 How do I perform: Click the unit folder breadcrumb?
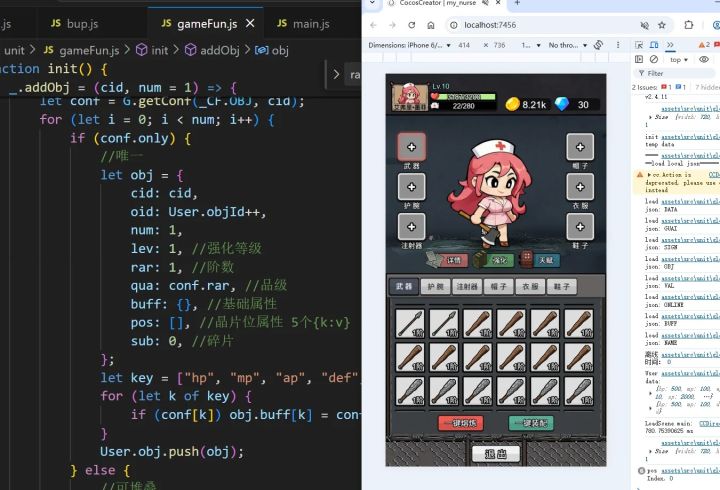click(x=14, y=50)
